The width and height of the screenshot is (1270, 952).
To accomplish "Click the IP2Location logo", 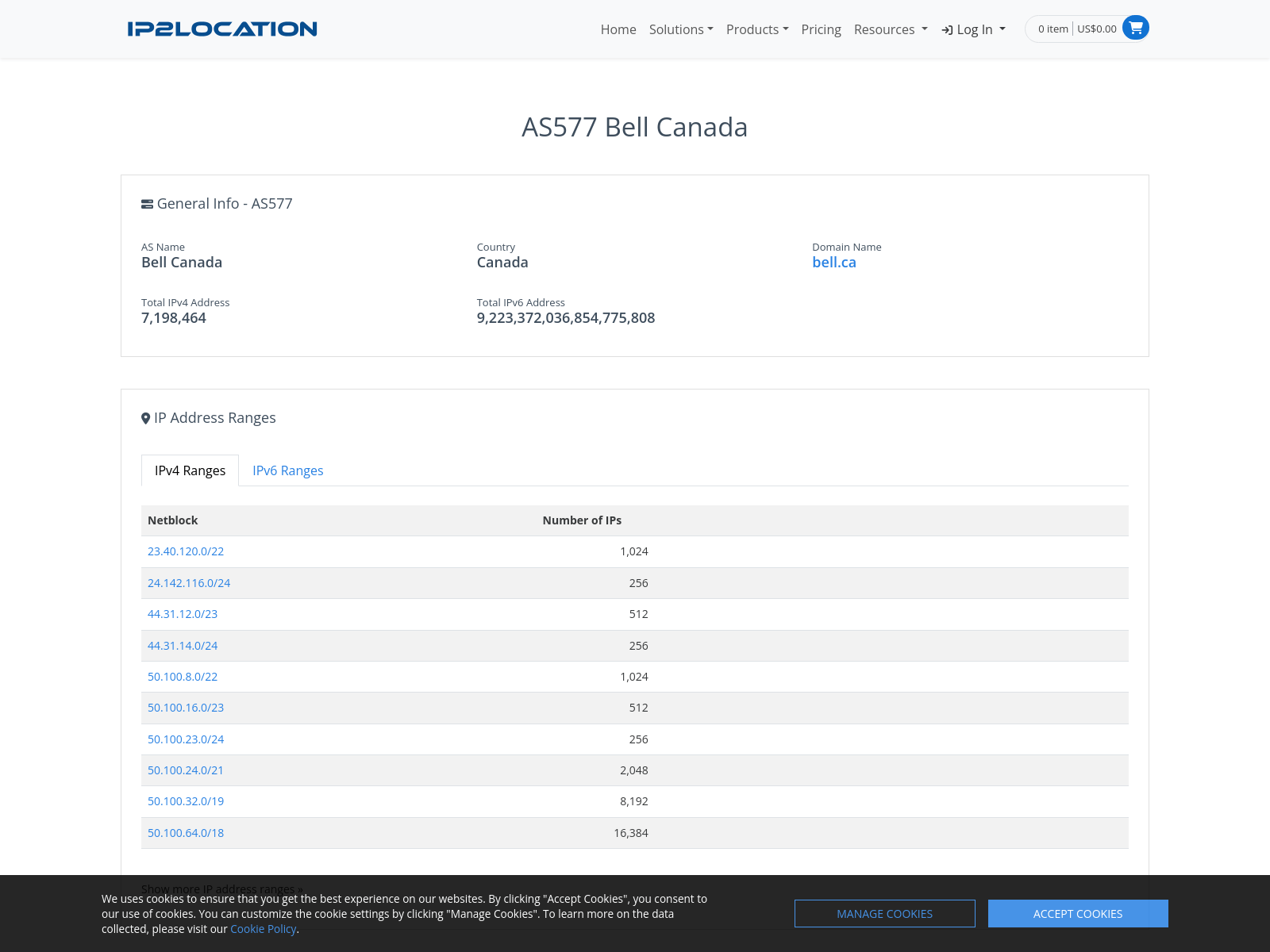I will click(222, 29).
